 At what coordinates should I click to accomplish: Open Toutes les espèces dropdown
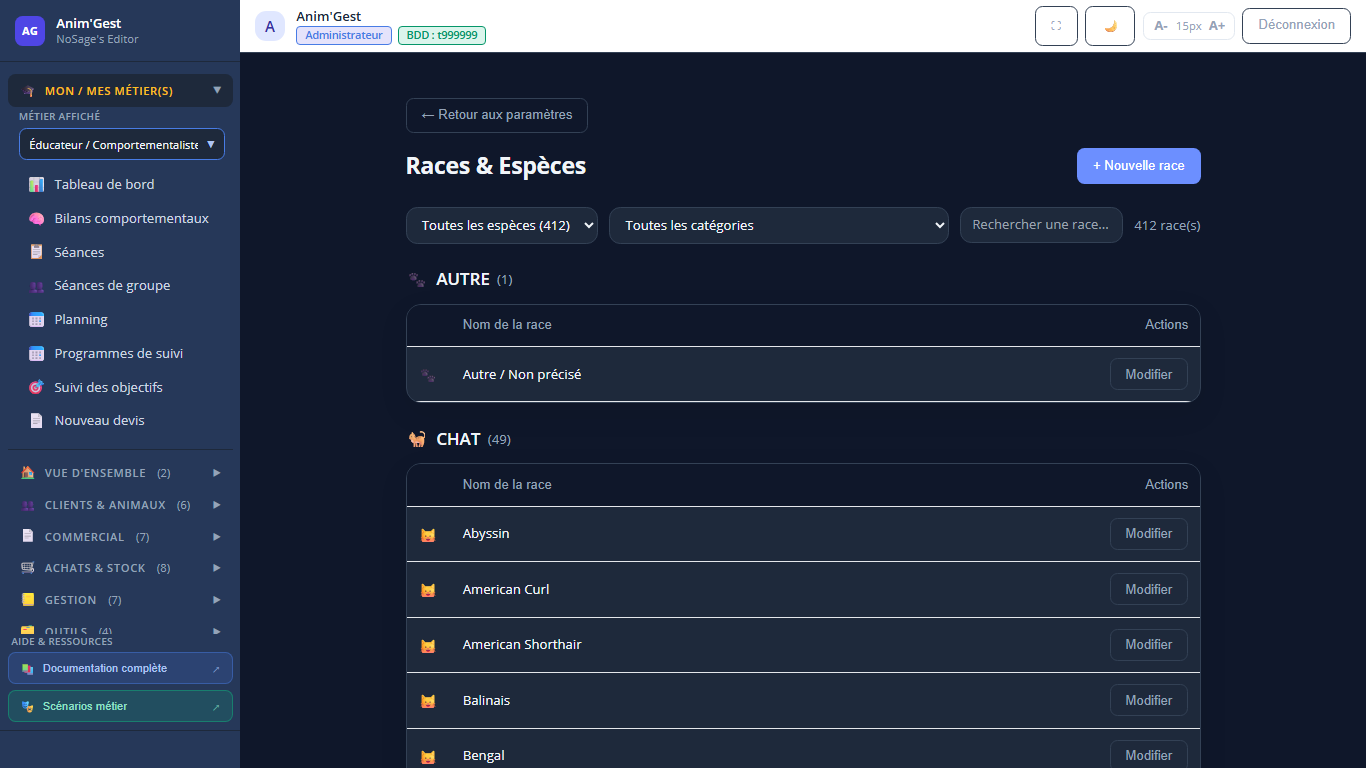[502, 225]
